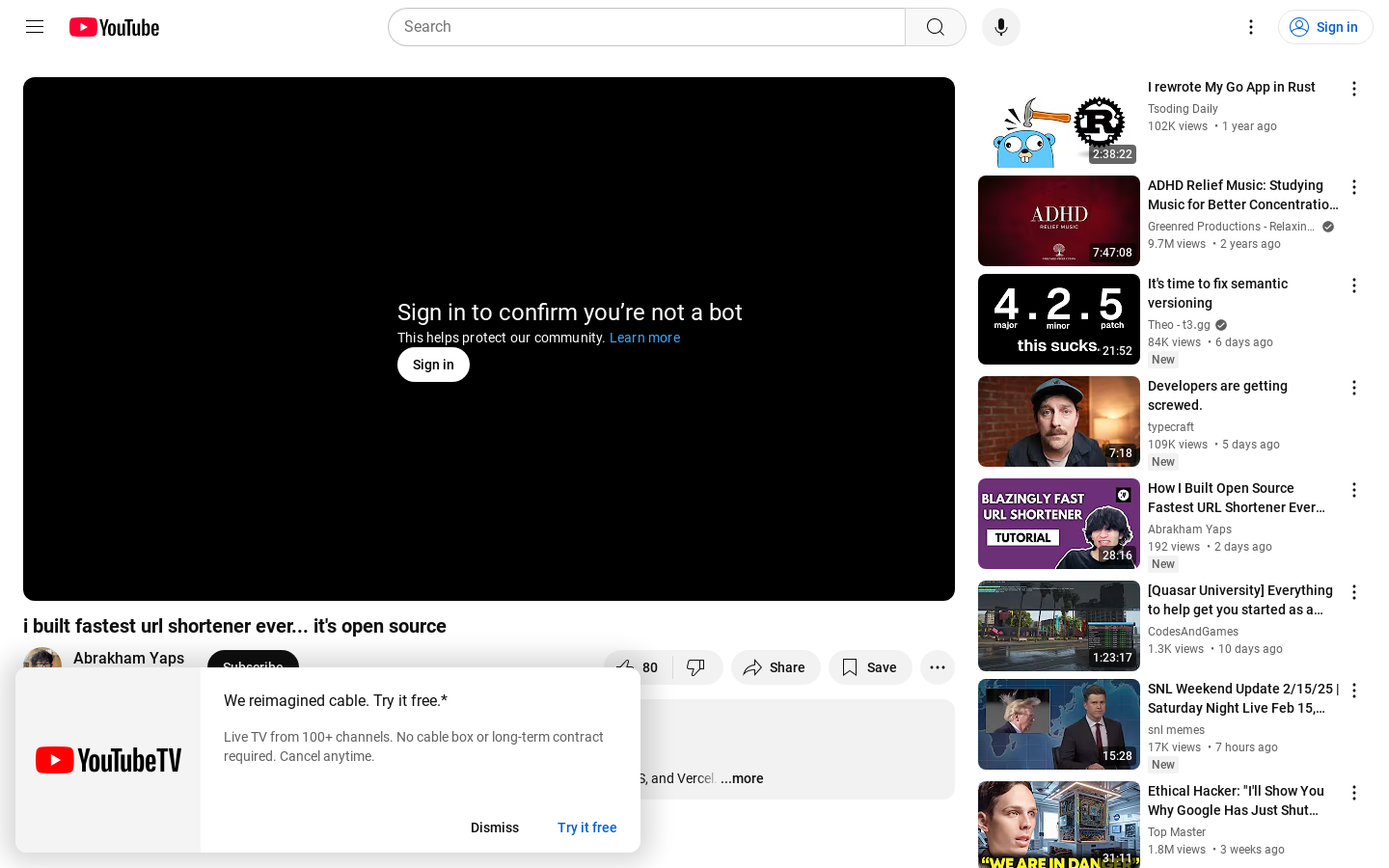Start voice search with microphone icon
The image size is (1389, 868).
(x=1001, y=27)
